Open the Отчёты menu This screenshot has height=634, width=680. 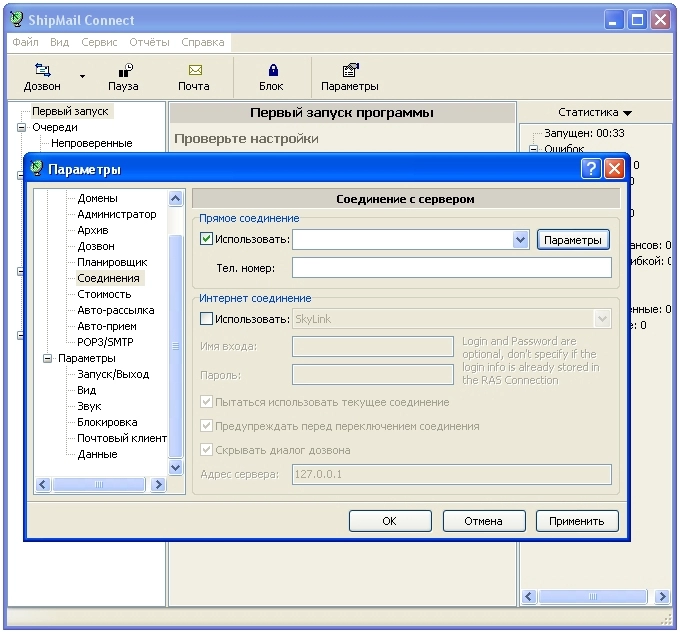[149, 42]
